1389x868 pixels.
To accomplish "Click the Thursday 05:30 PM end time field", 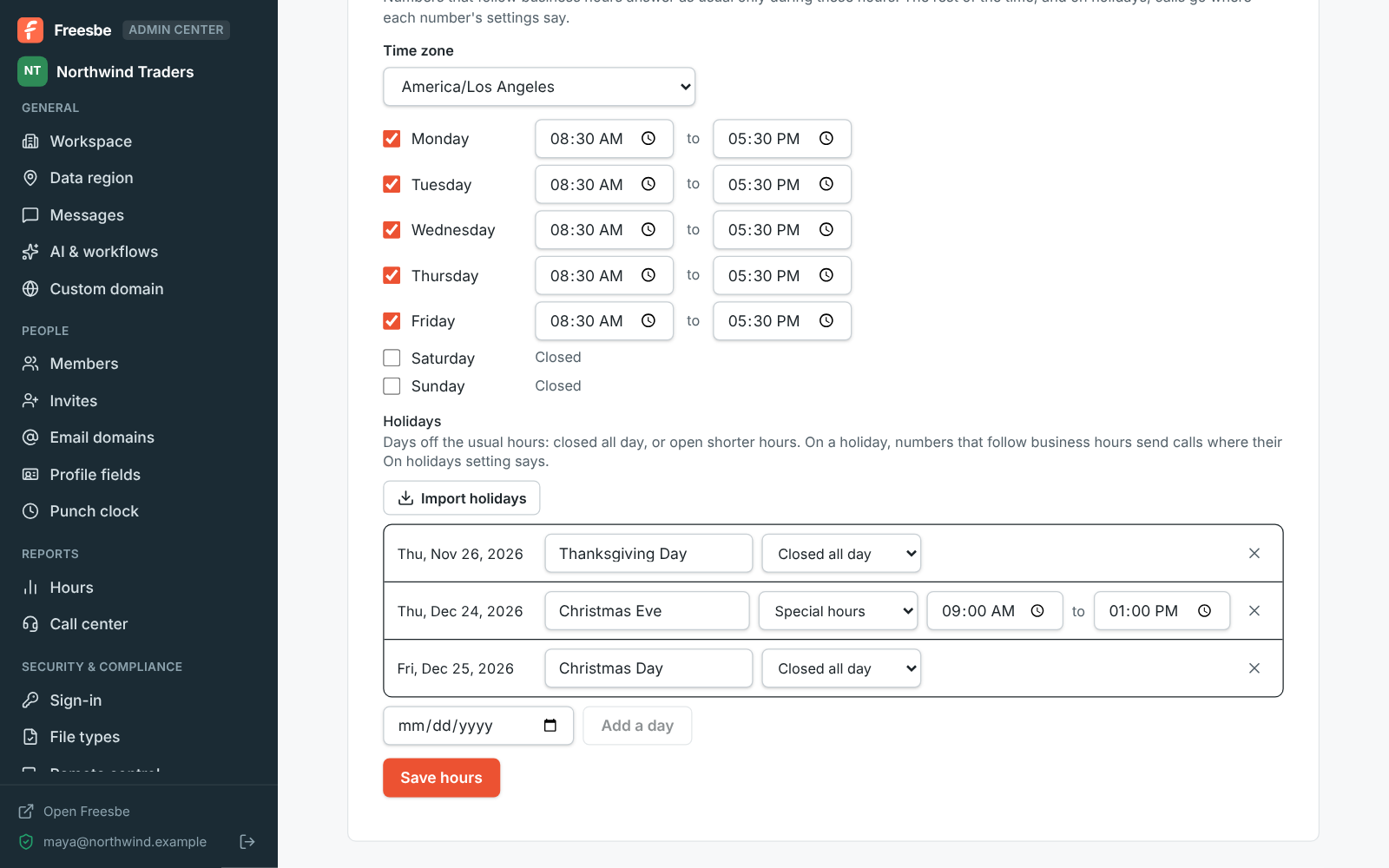I will click(782, 275).
